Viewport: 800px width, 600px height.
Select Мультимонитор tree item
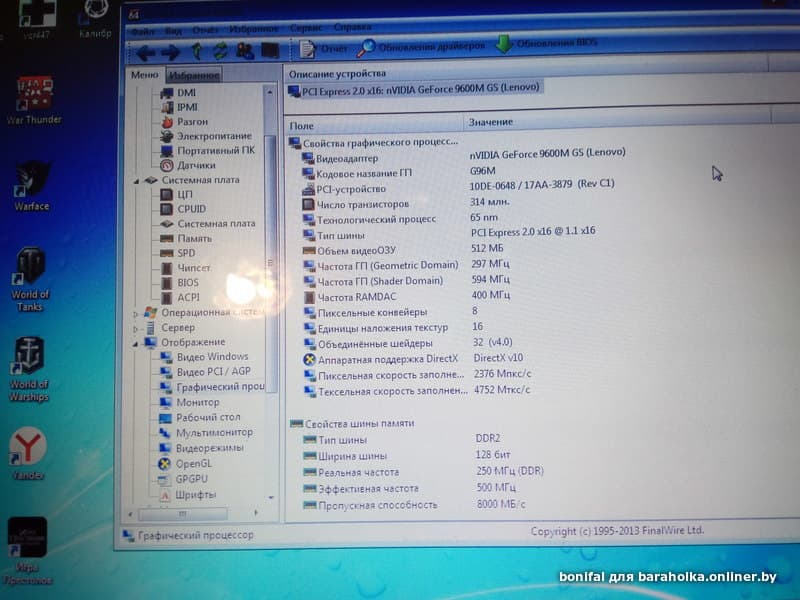point(206,433)
